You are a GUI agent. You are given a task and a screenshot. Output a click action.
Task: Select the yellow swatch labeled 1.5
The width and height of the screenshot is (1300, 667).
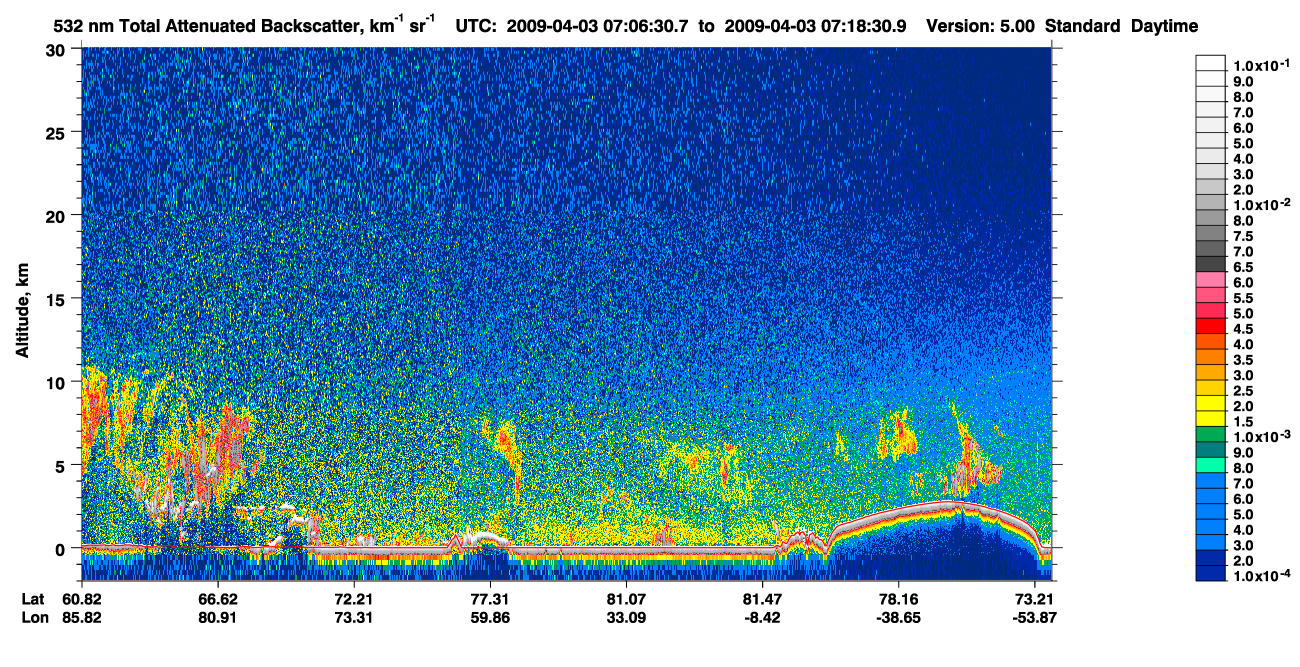click(1211, 420)
